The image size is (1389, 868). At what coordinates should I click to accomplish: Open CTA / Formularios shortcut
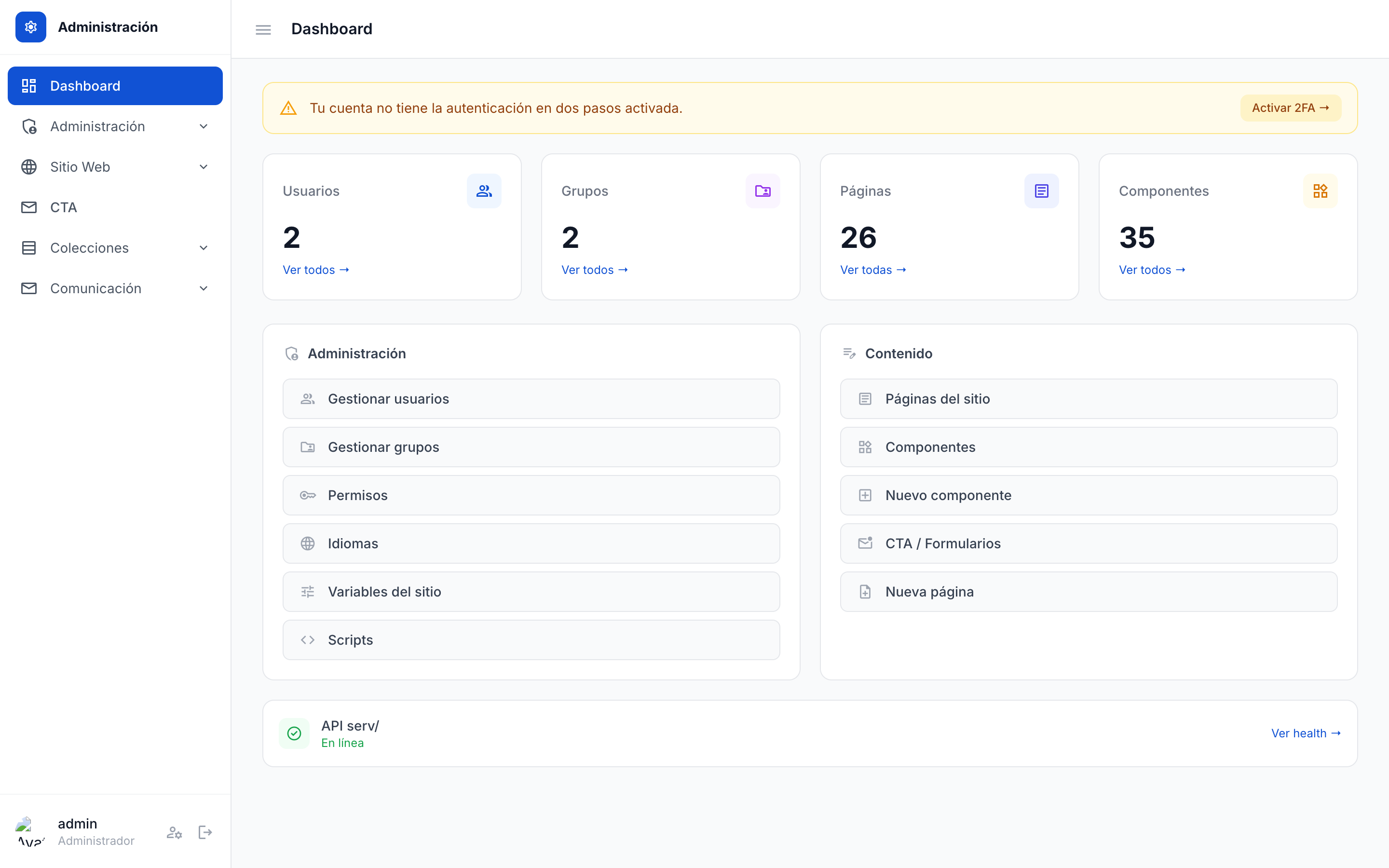pyautogui.click(x=1088, y=543)
